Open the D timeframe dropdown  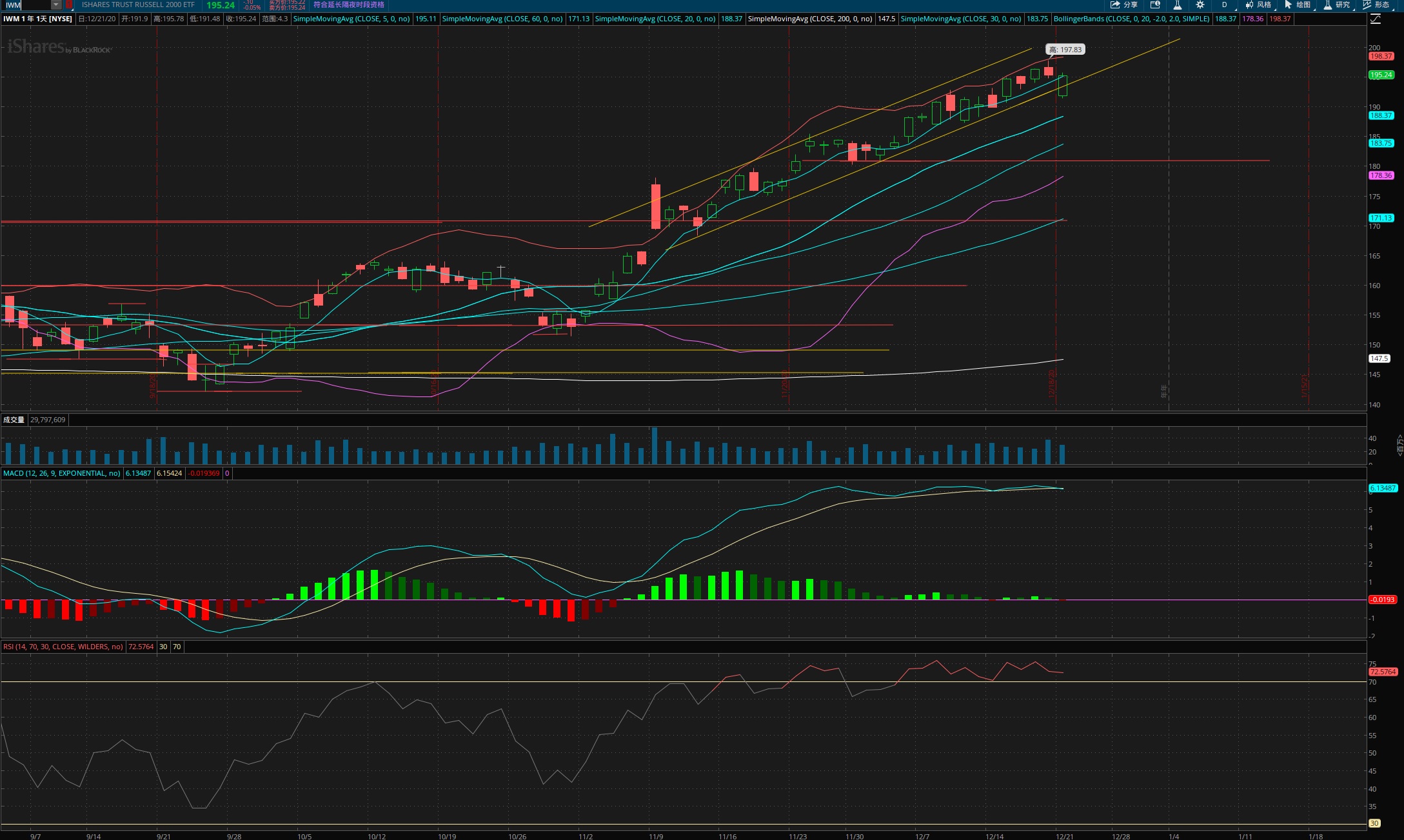pos(1225,5)
